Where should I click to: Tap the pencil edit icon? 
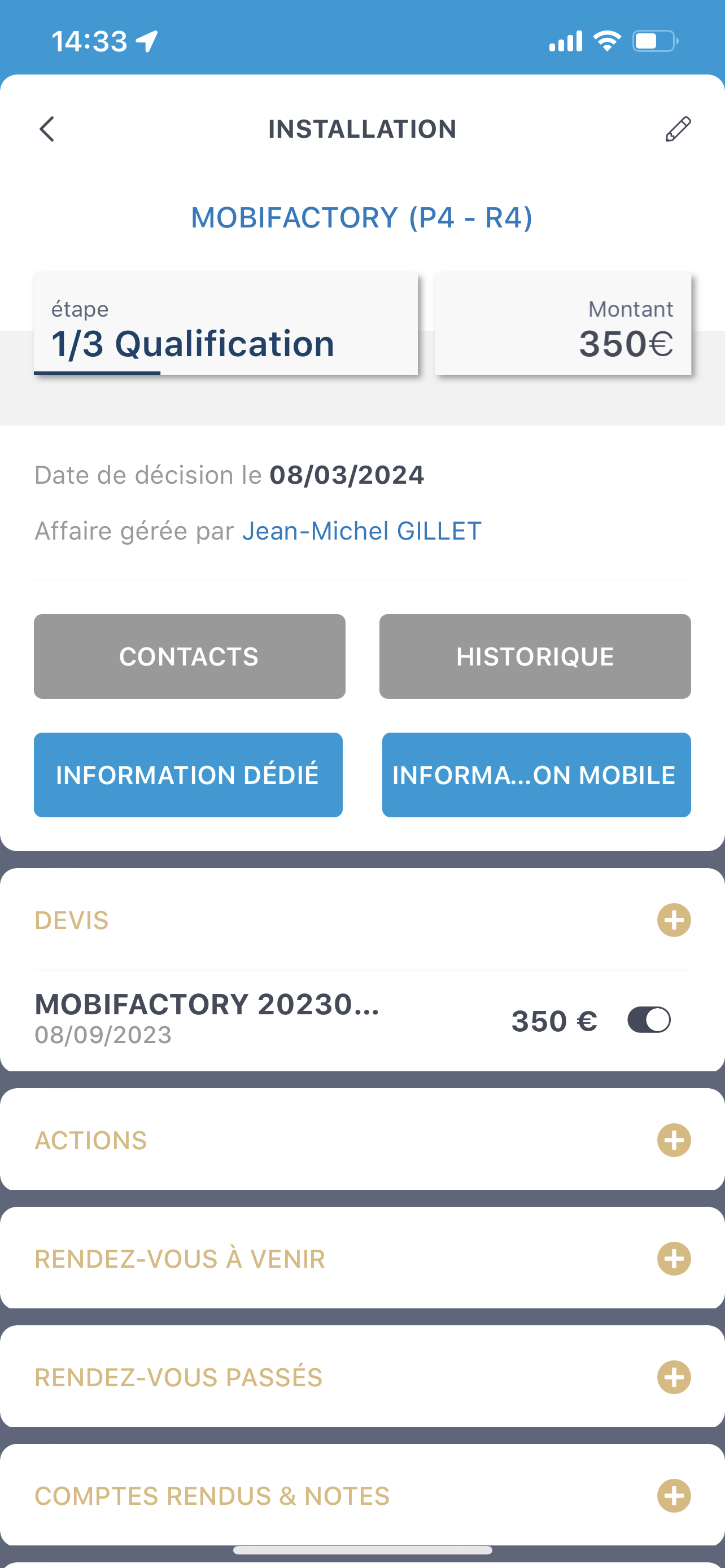(678, 129)
